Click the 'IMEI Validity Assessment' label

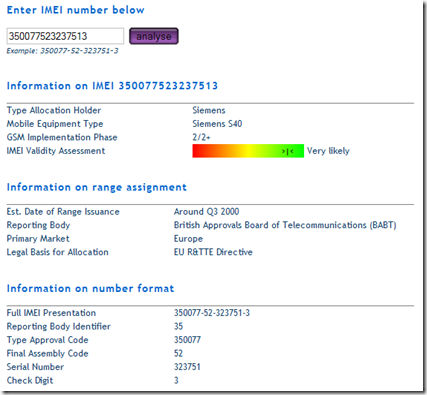[x=56, y=151]
